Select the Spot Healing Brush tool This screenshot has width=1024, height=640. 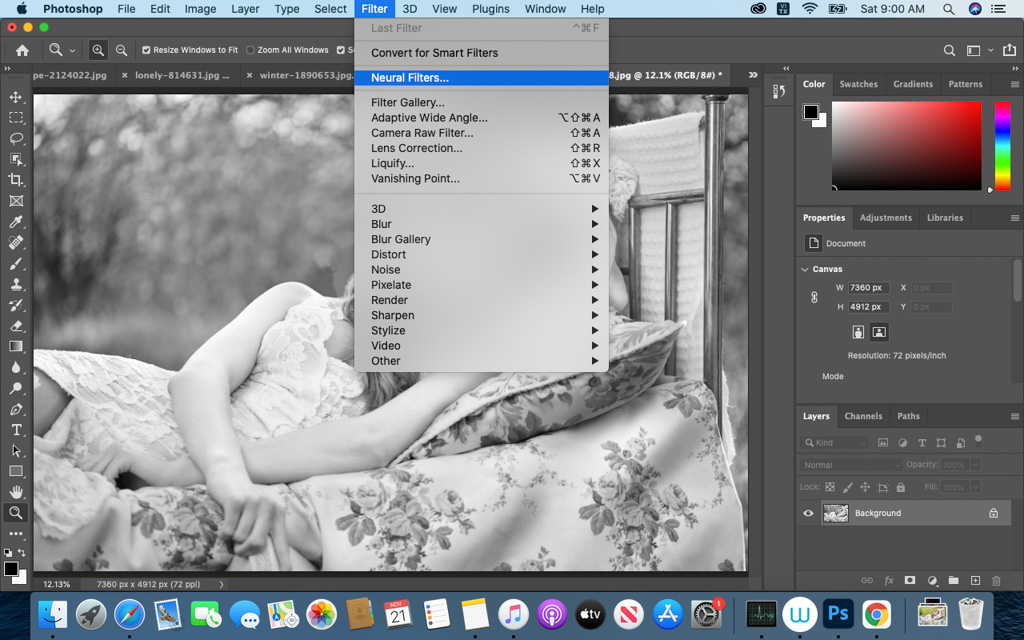pos(16,242)
